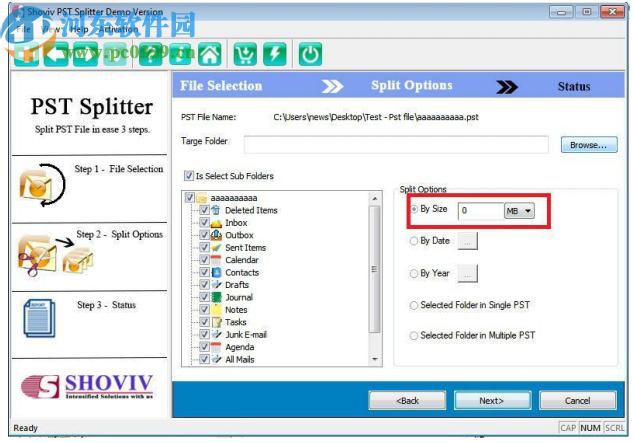Click the Targe Folder path input field
This screenshot has width=633, height=443.
(x=396, y=145)
